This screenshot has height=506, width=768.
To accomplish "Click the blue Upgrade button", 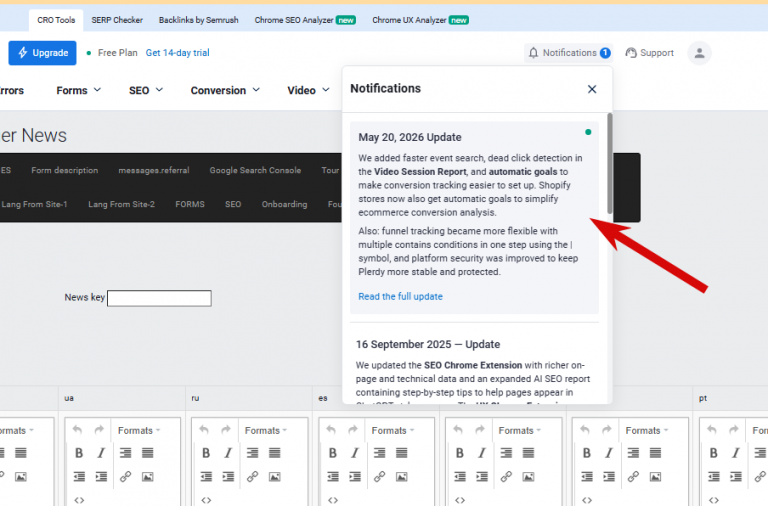I will (x=43, y=53).
